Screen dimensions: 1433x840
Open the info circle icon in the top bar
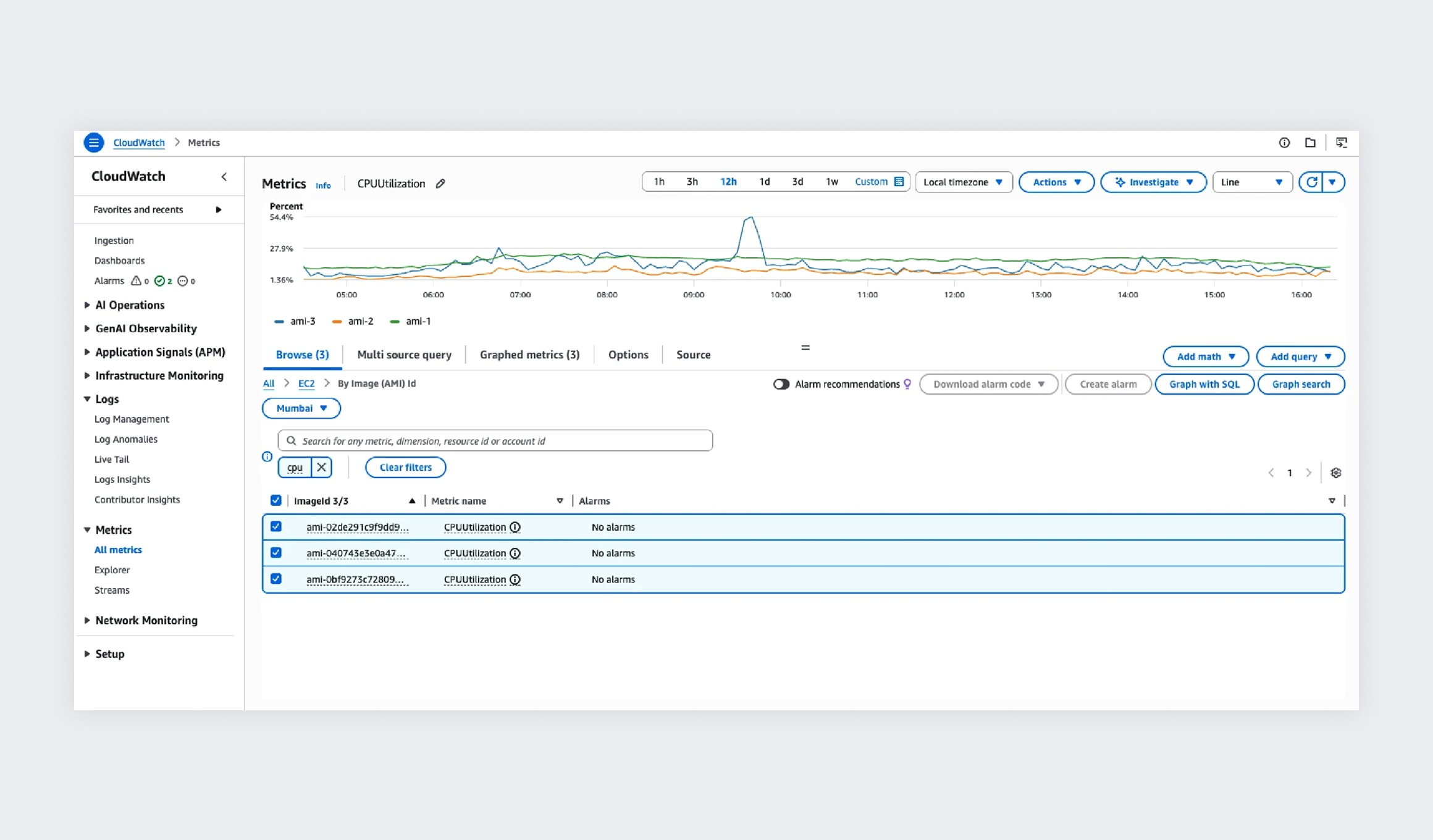(1284, 143)
